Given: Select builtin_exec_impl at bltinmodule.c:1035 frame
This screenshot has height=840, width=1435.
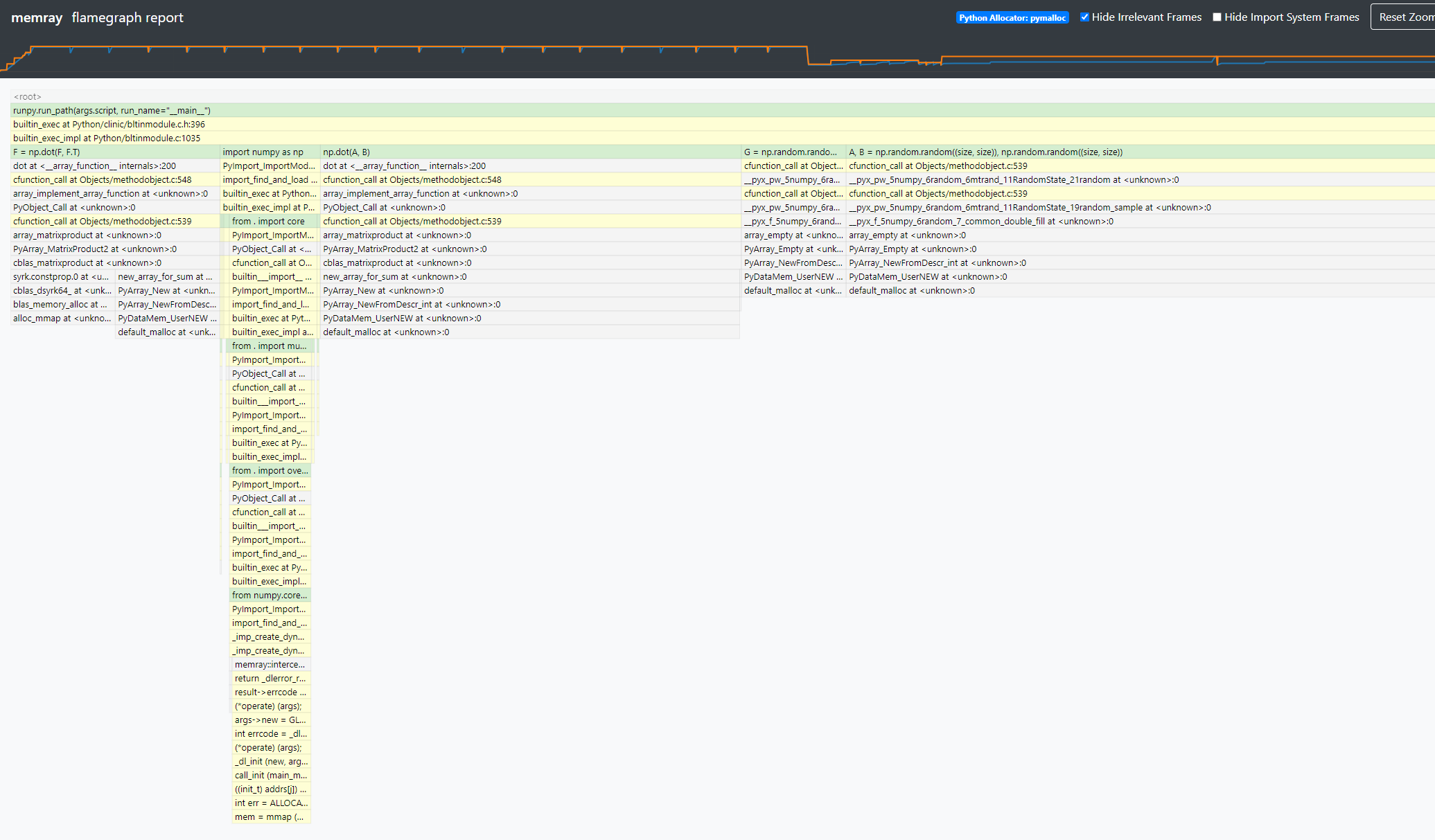Looking at the screenshot, I should (x=107, y=138).
